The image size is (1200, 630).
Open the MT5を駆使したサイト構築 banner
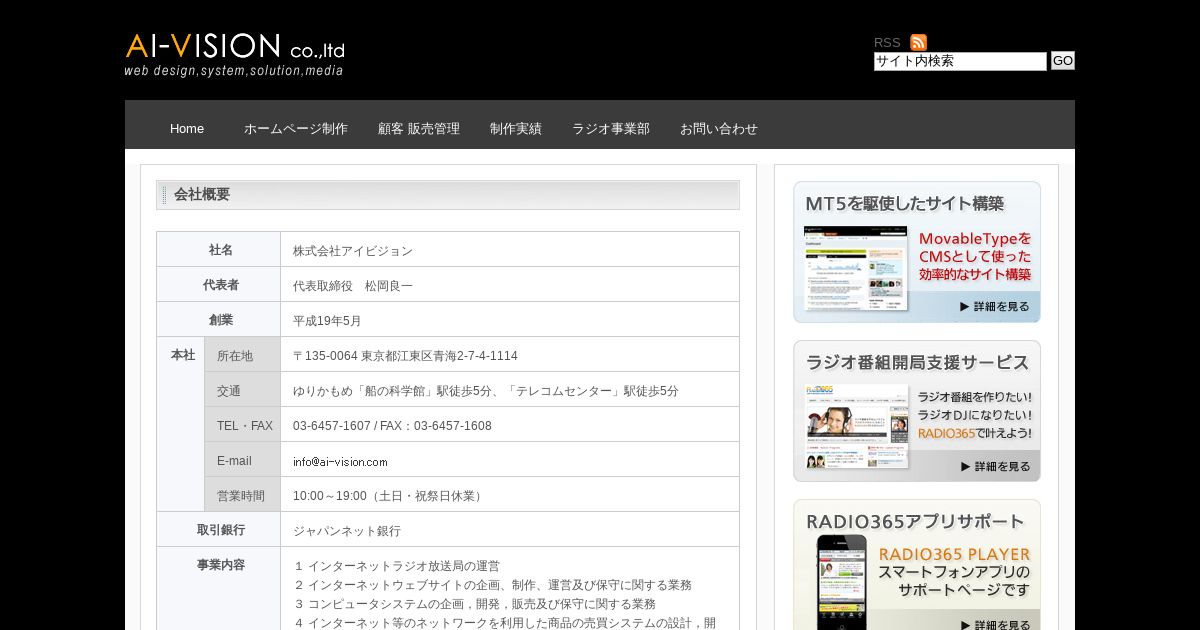coord(917,252)
